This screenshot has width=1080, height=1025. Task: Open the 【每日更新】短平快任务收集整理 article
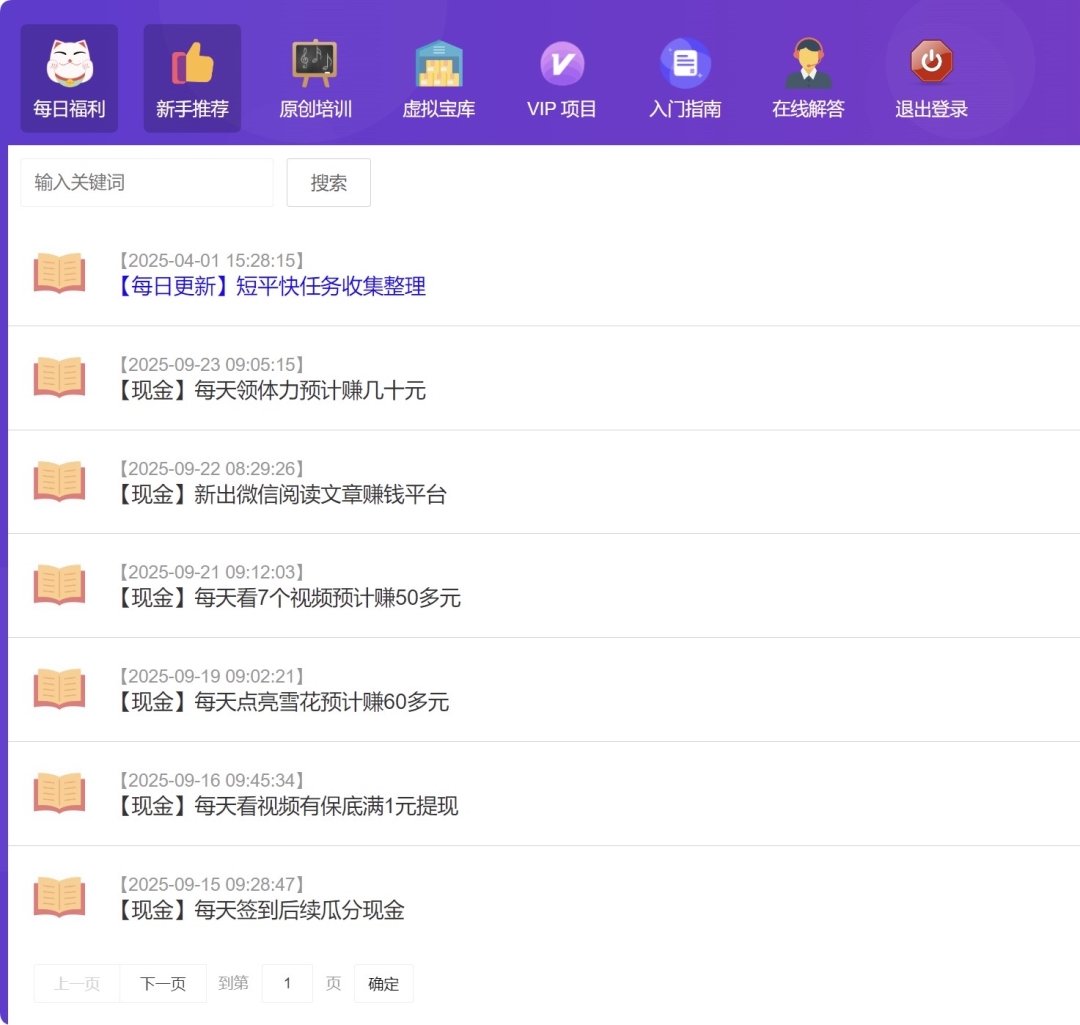[x=271, y=287]
